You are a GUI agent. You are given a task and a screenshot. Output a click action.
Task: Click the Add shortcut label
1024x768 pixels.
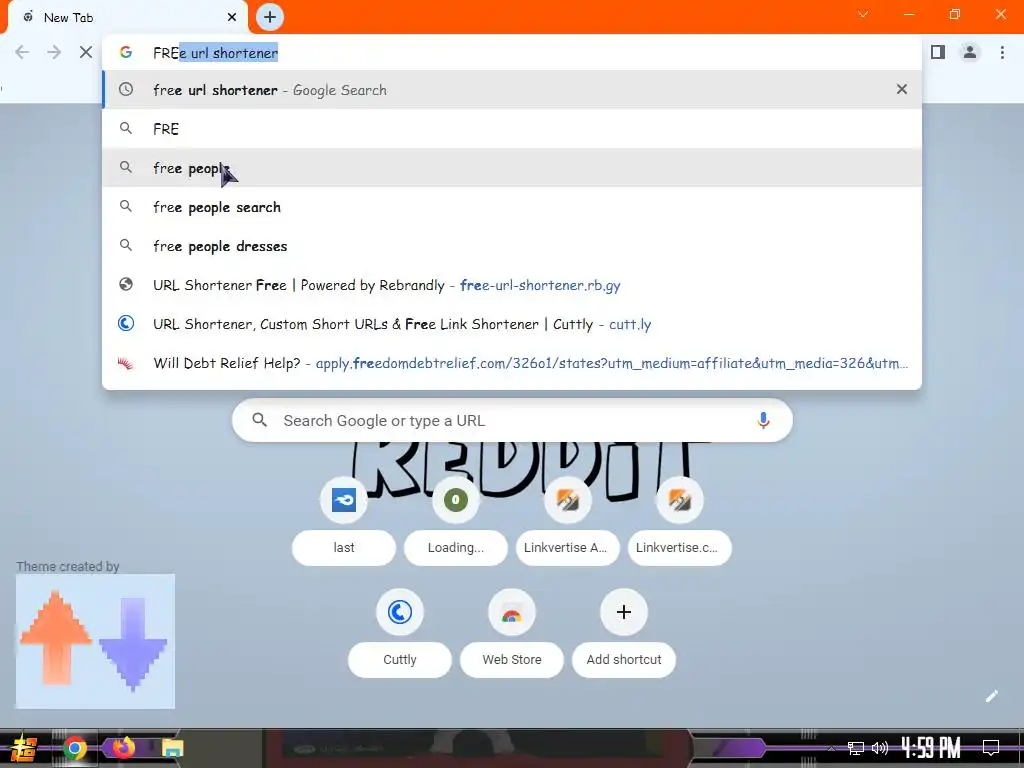click(x=624, y=660)
